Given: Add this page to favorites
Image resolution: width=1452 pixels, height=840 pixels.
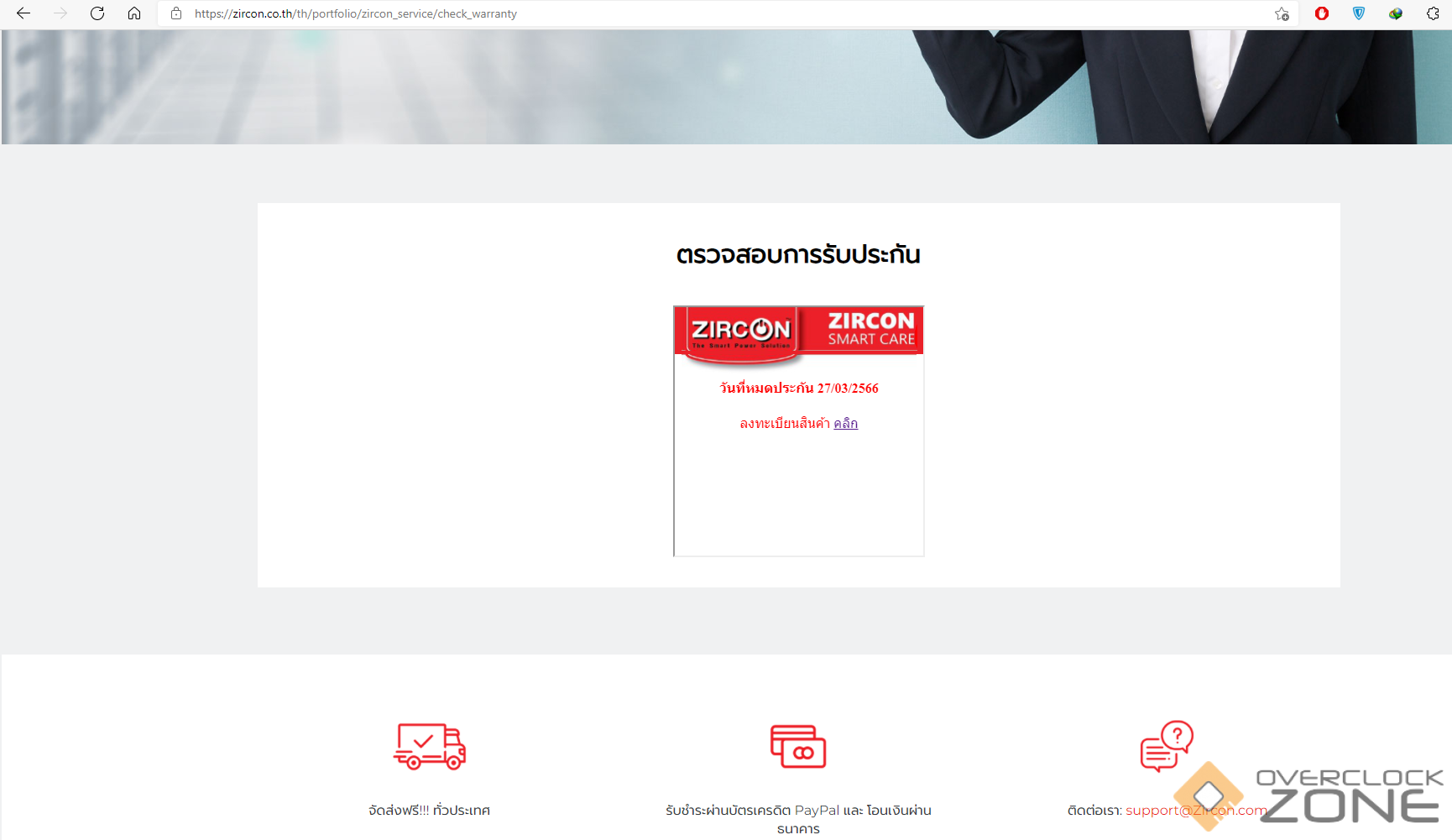Looking at the screenshot, I should [x=1282, y=13].
